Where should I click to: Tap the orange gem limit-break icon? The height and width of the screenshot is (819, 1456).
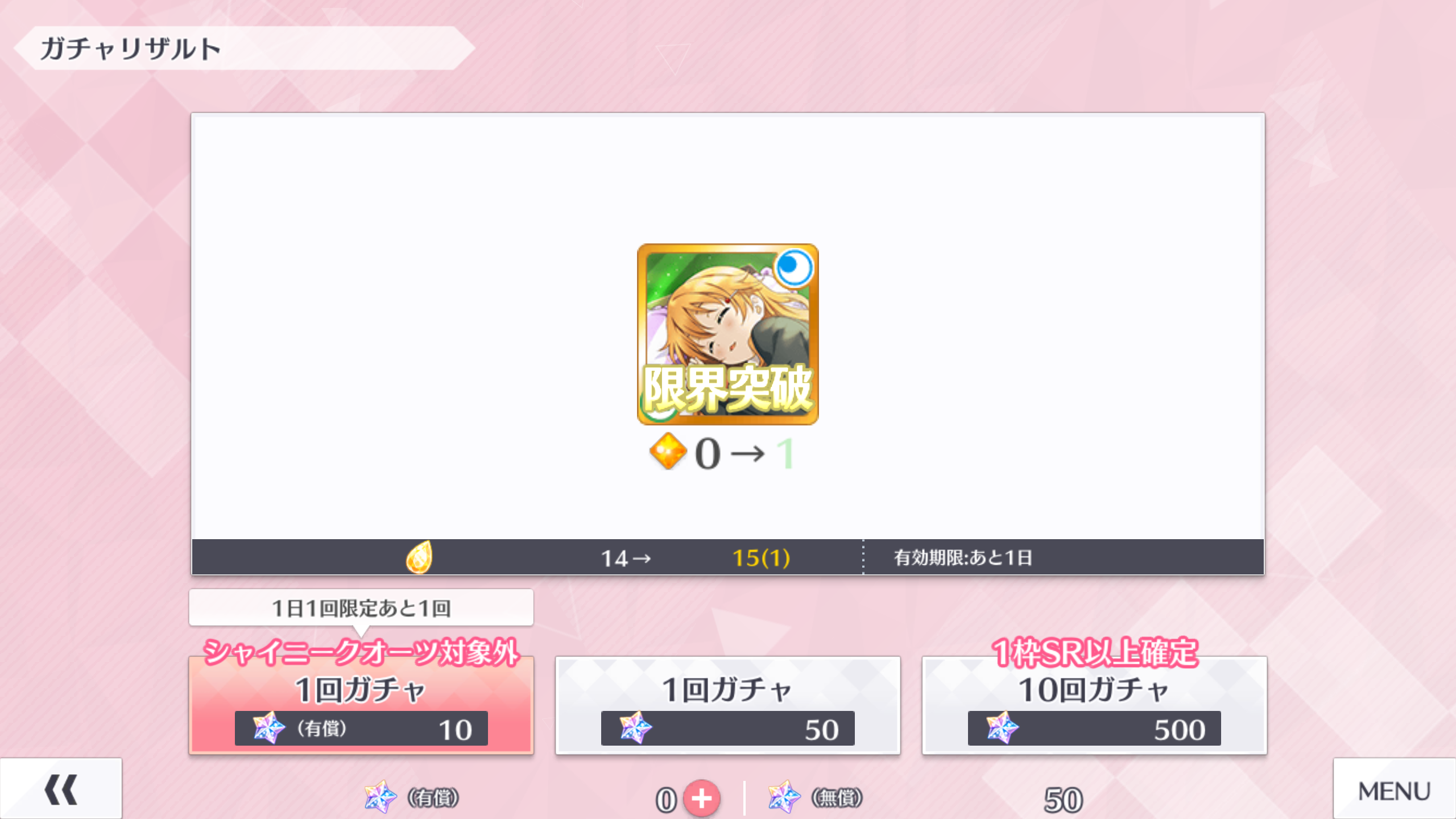point(668,452)
